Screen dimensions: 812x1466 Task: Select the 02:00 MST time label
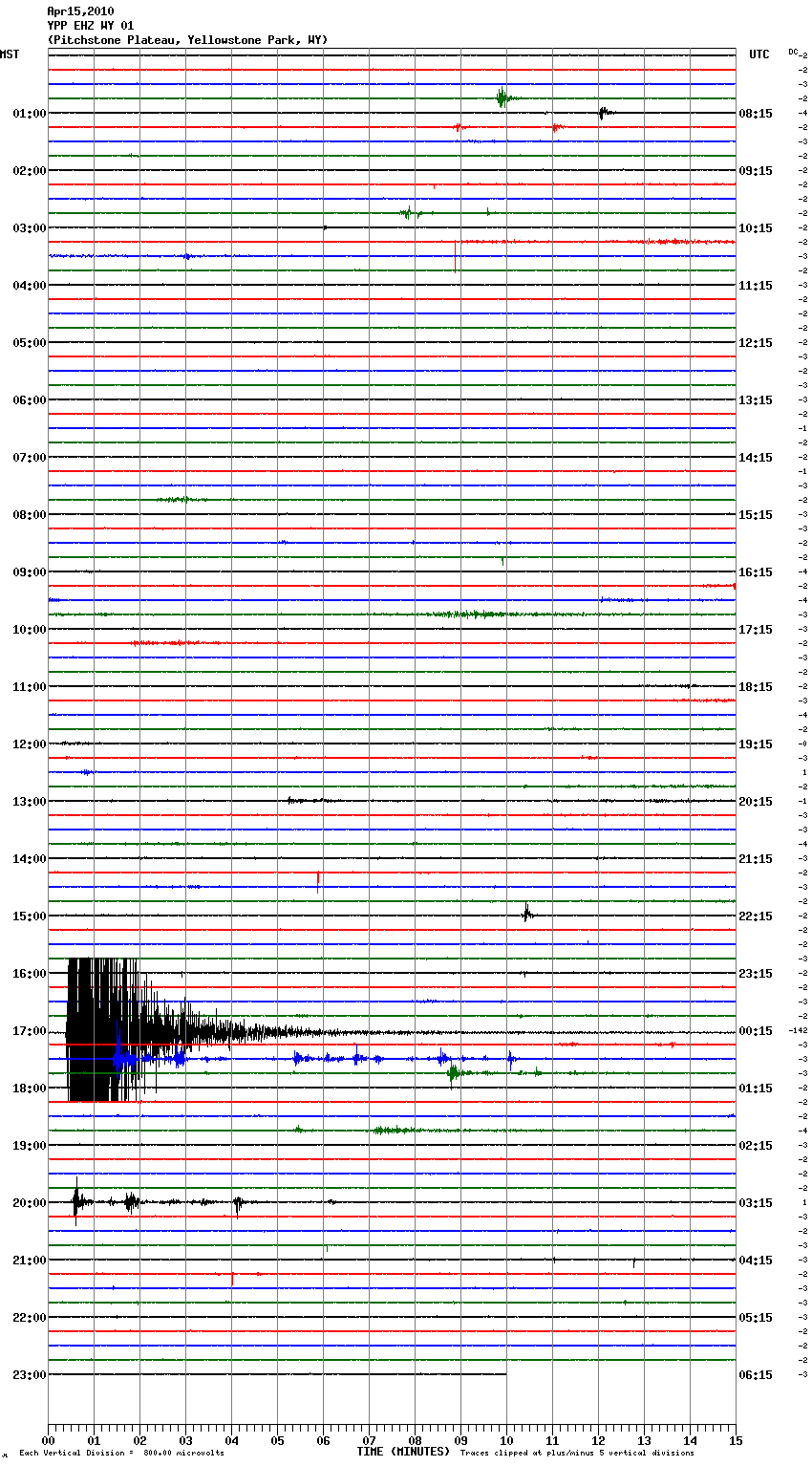pos(29,171)
